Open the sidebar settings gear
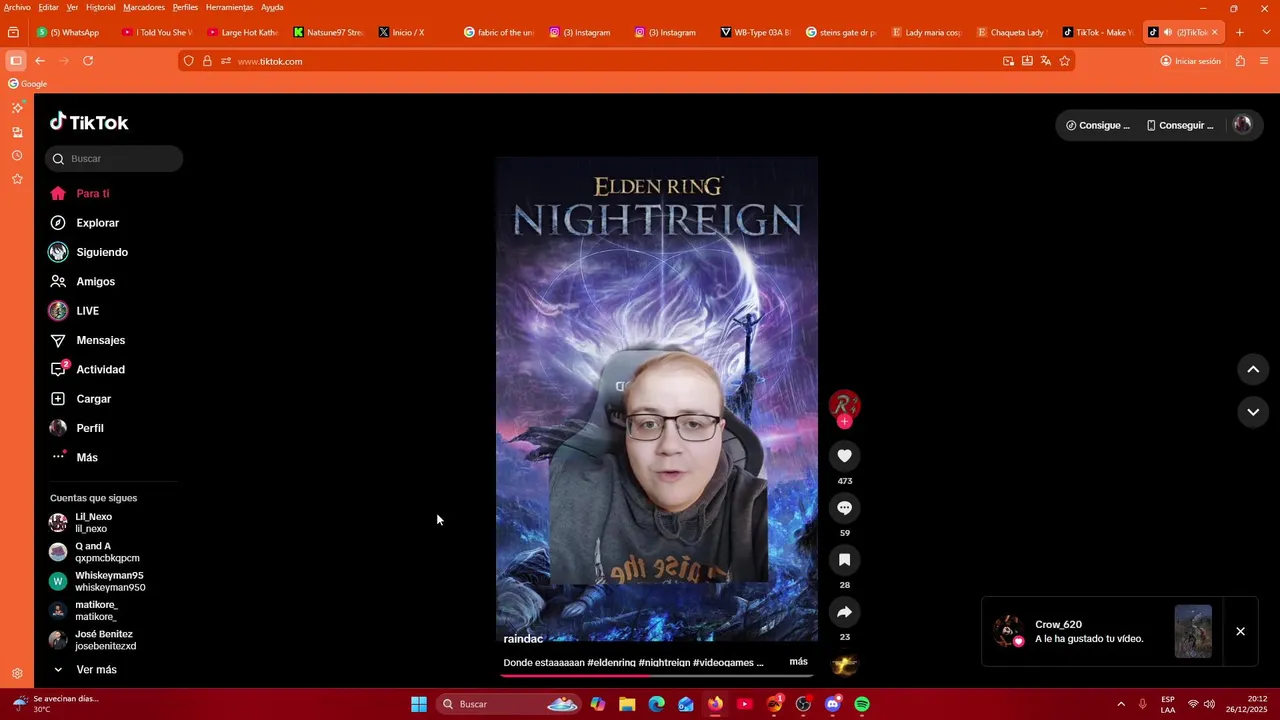The image size is (1280, 720). click(x=17, y=673)
